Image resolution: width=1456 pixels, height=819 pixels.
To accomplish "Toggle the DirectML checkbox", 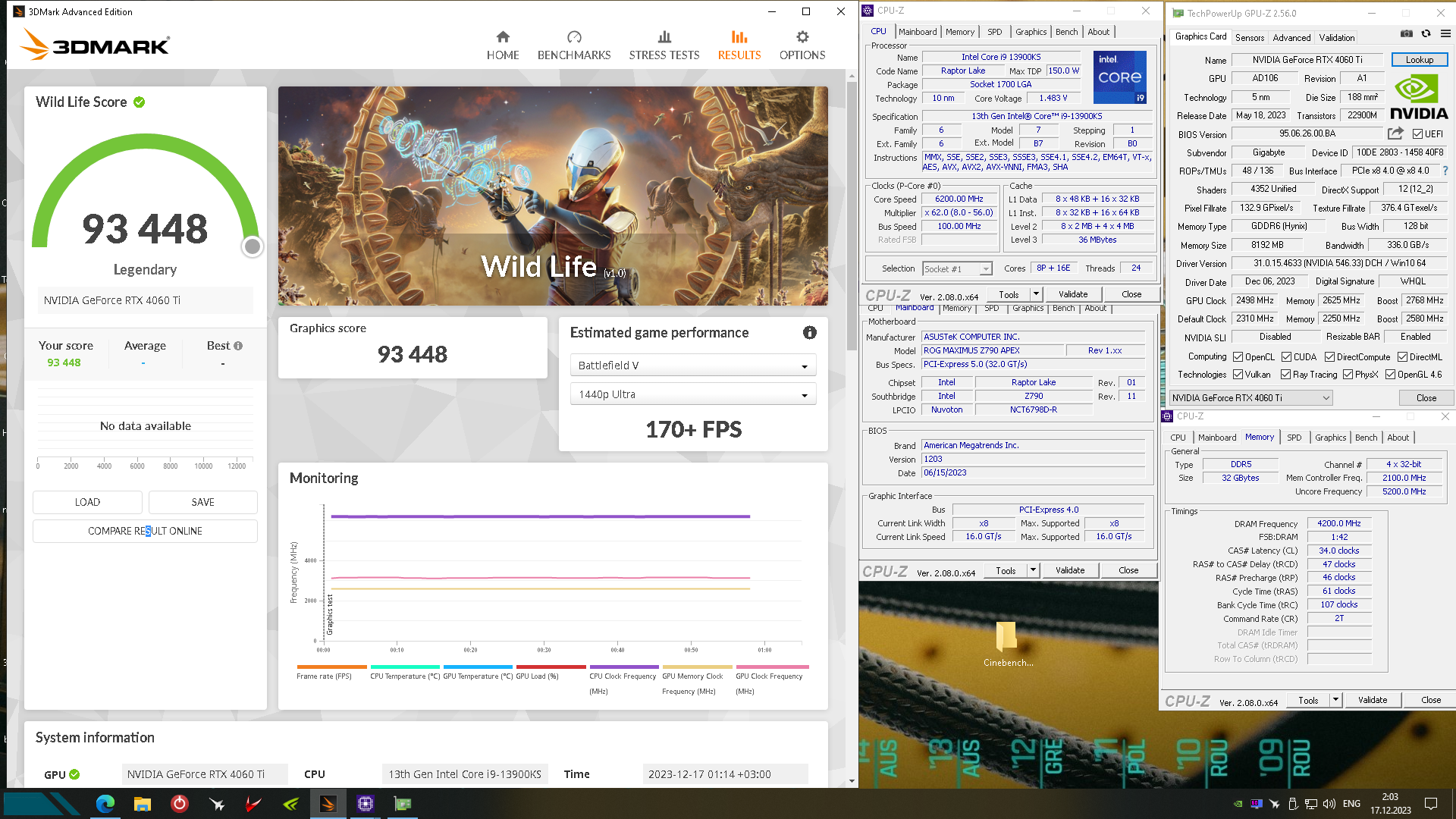I will [1402, 357].
